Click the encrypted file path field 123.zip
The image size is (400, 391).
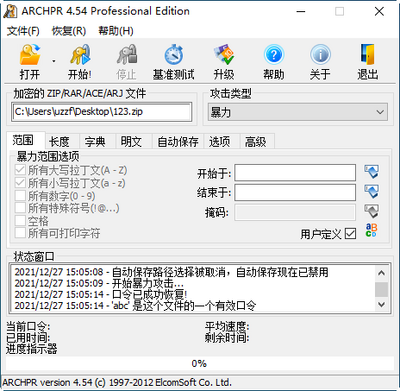coord(102,112)
